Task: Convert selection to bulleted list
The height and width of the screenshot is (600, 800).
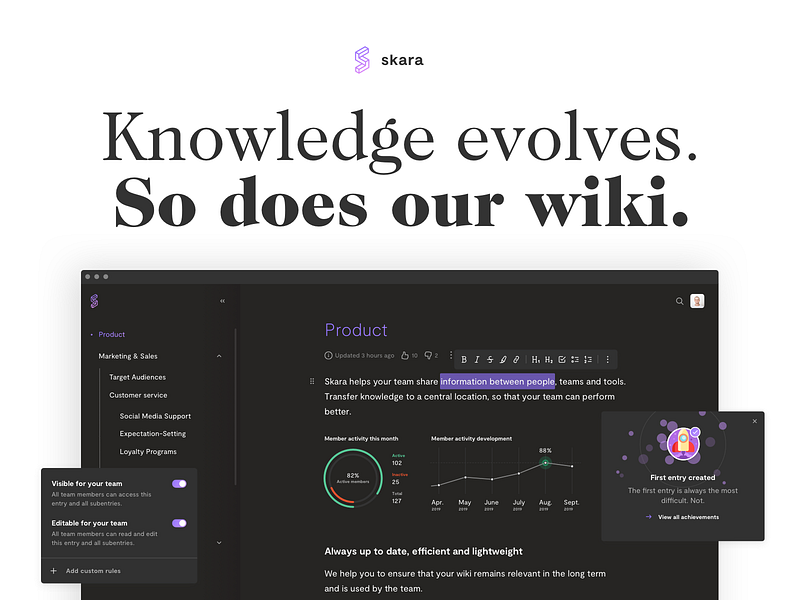Action: click(575, 360)
